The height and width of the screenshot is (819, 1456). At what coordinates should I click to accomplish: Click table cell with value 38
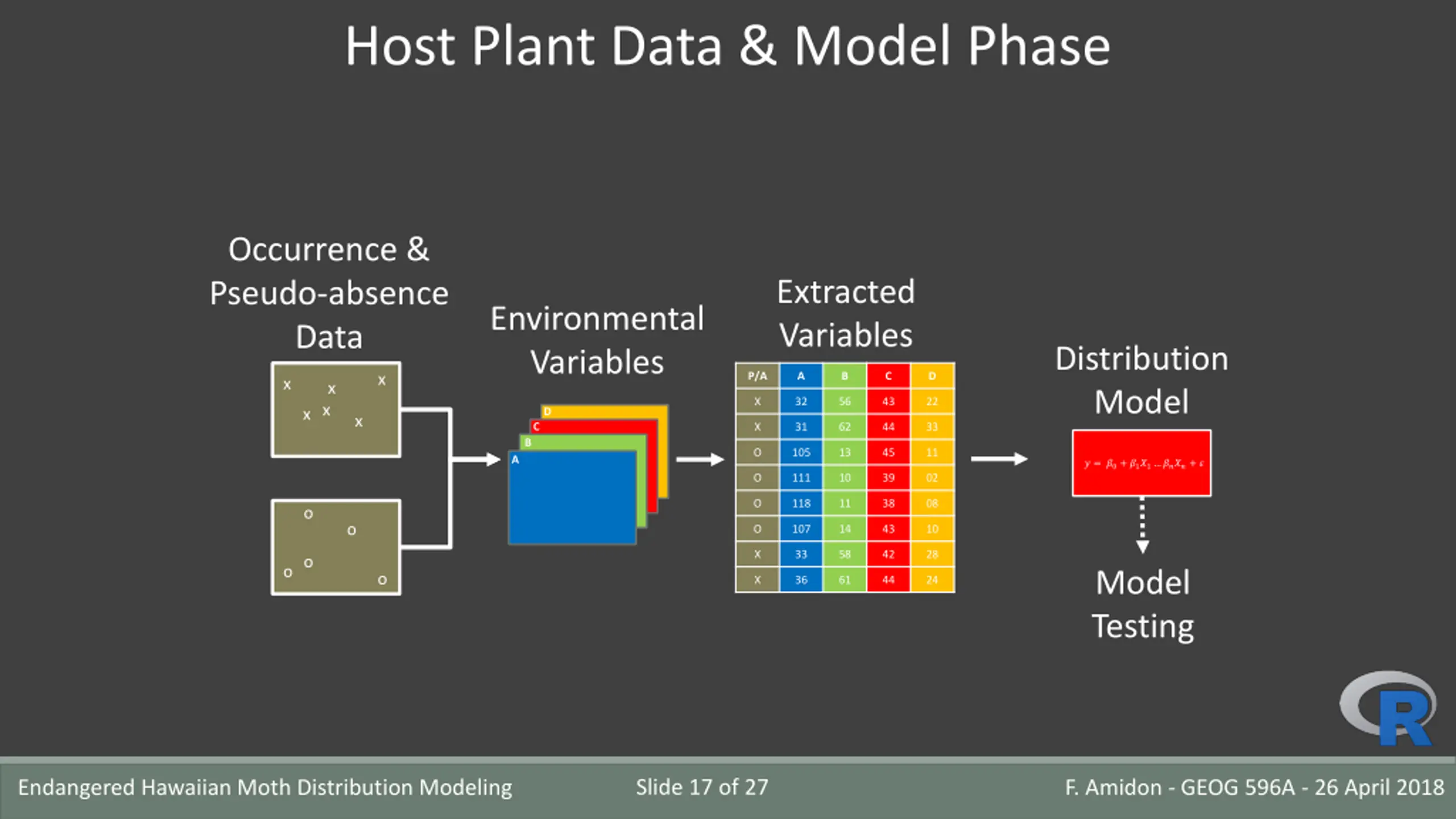pos(888,504)
